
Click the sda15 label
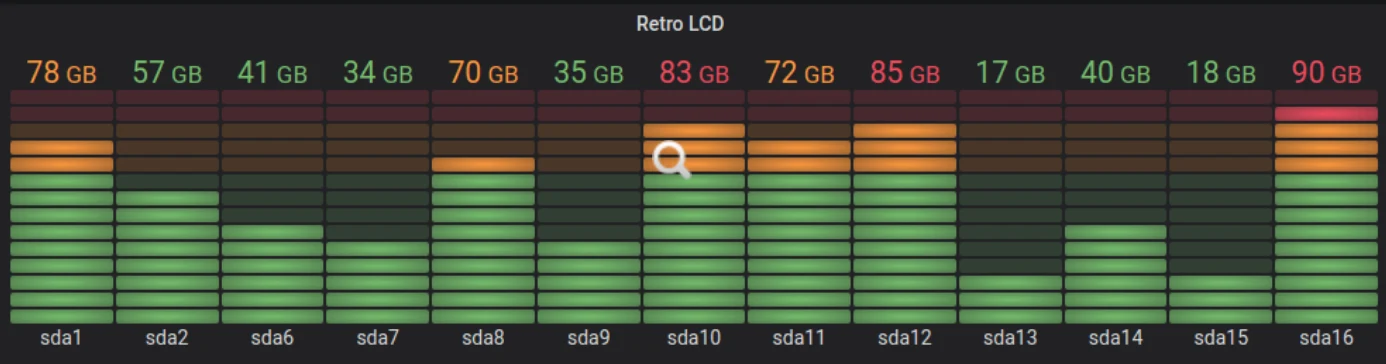[1221, 339]
